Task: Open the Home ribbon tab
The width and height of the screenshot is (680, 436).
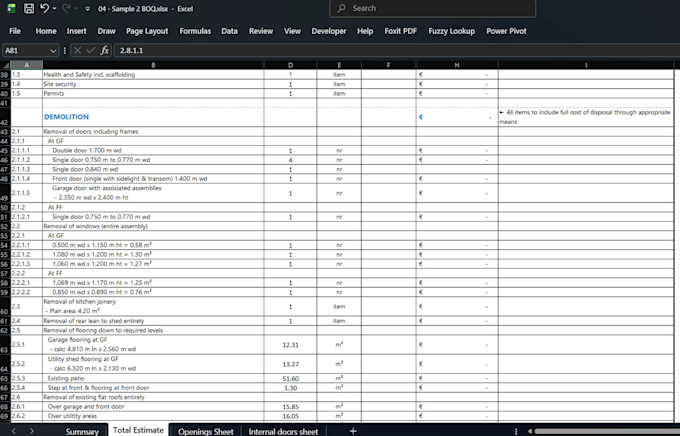Action: [46, 31]
